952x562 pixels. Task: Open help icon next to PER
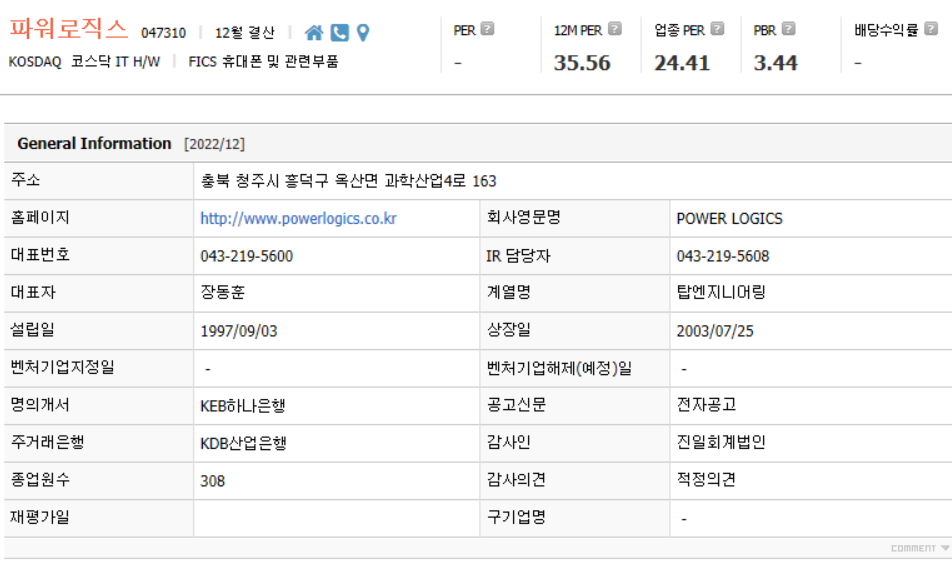click(488, 29)
